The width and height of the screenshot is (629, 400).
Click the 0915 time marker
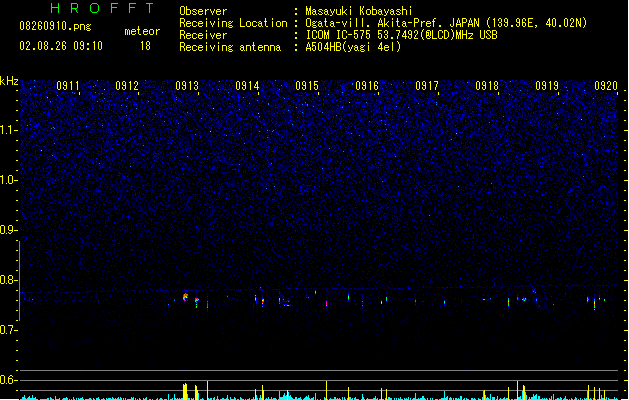(x=307, y=86)
